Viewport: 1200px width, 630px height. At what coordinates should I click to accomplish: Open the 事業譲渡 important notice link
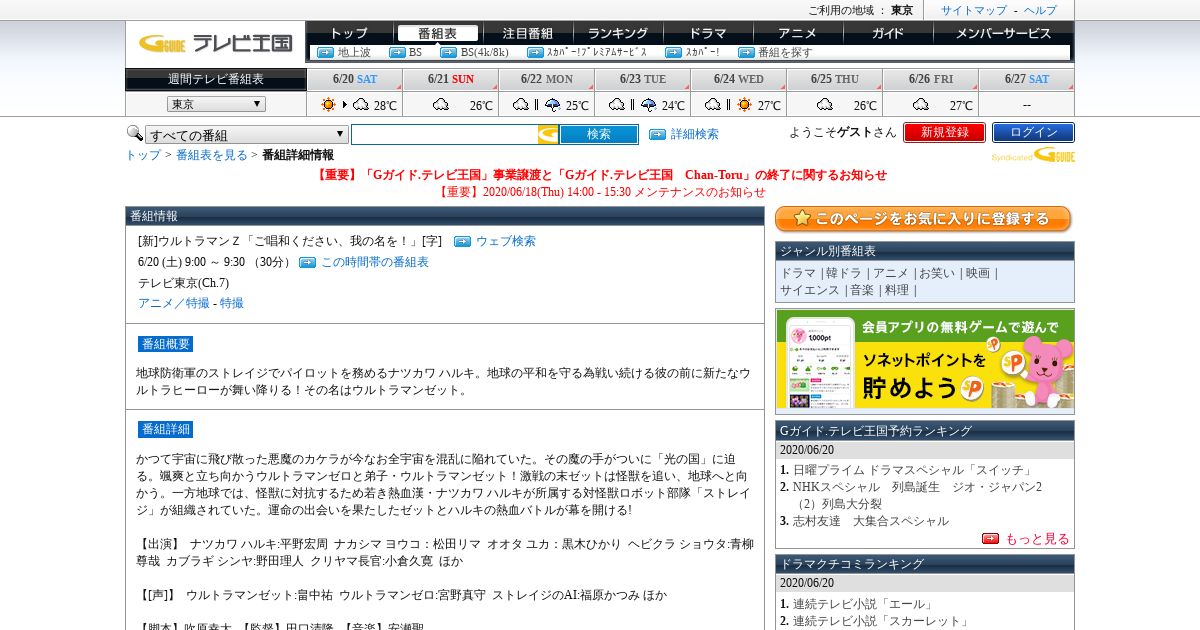coord(600,174)
